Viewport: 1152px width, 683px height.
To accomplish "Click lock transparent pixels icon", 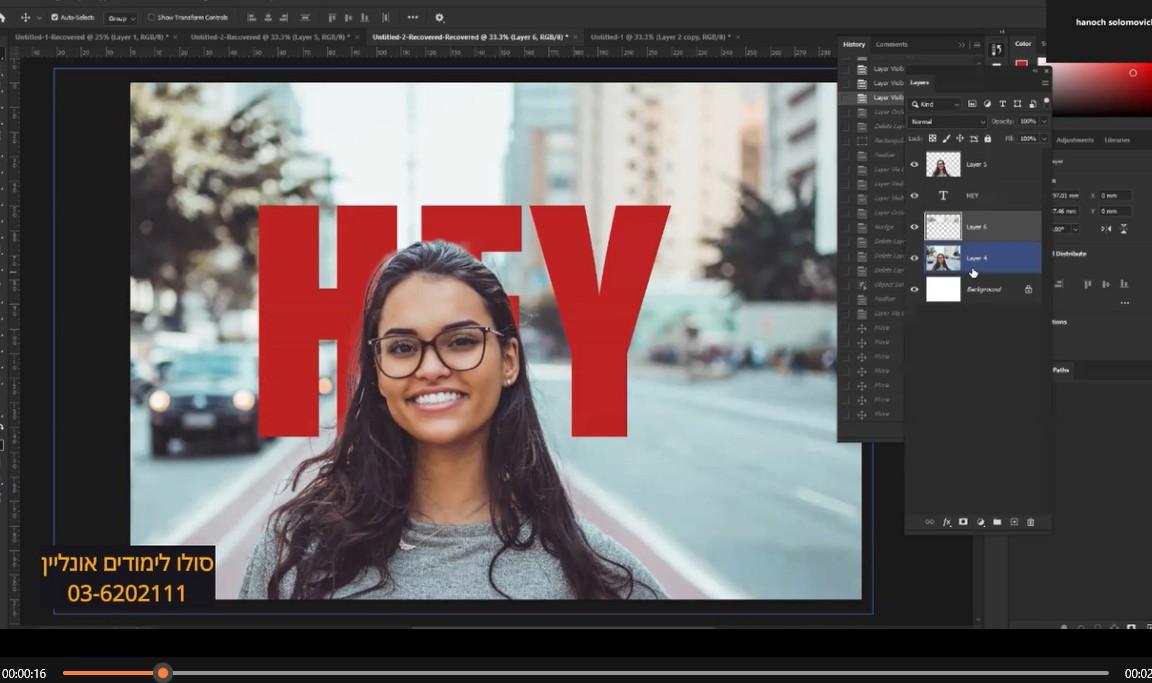I will 932,138.
